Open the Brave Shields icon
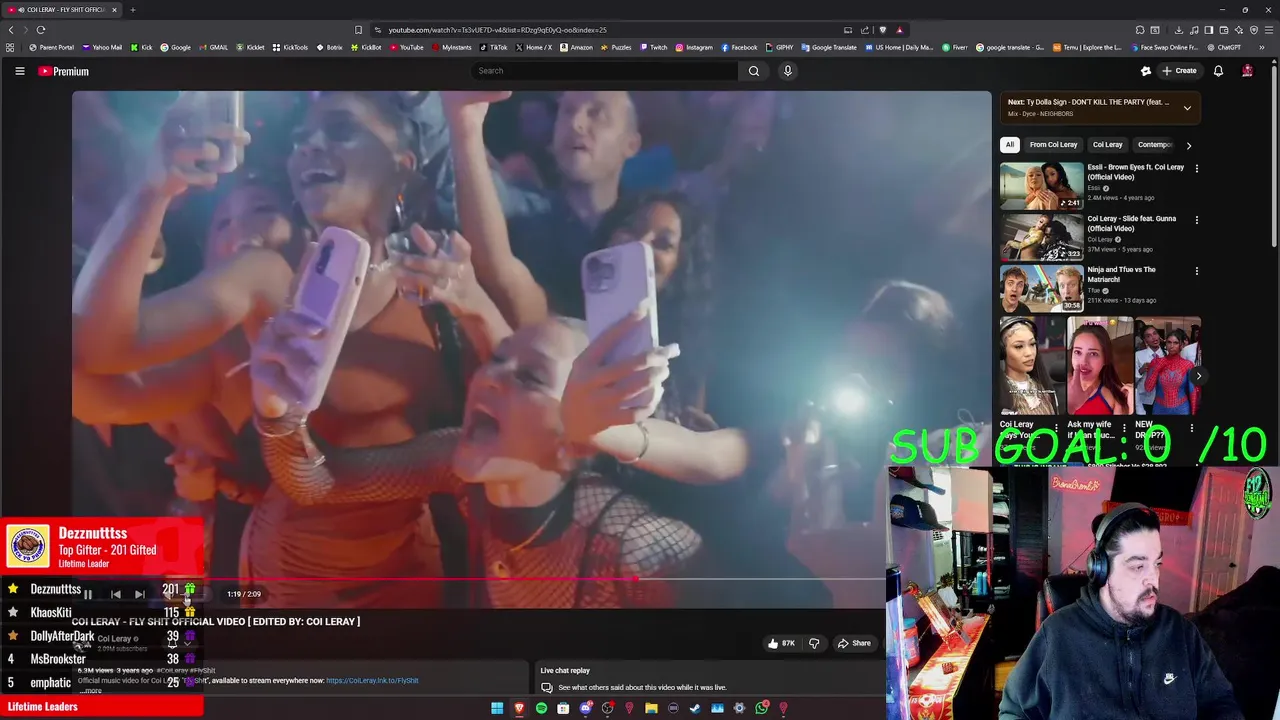This screenshot has width=1280, height=720. (x=882, y=30)
